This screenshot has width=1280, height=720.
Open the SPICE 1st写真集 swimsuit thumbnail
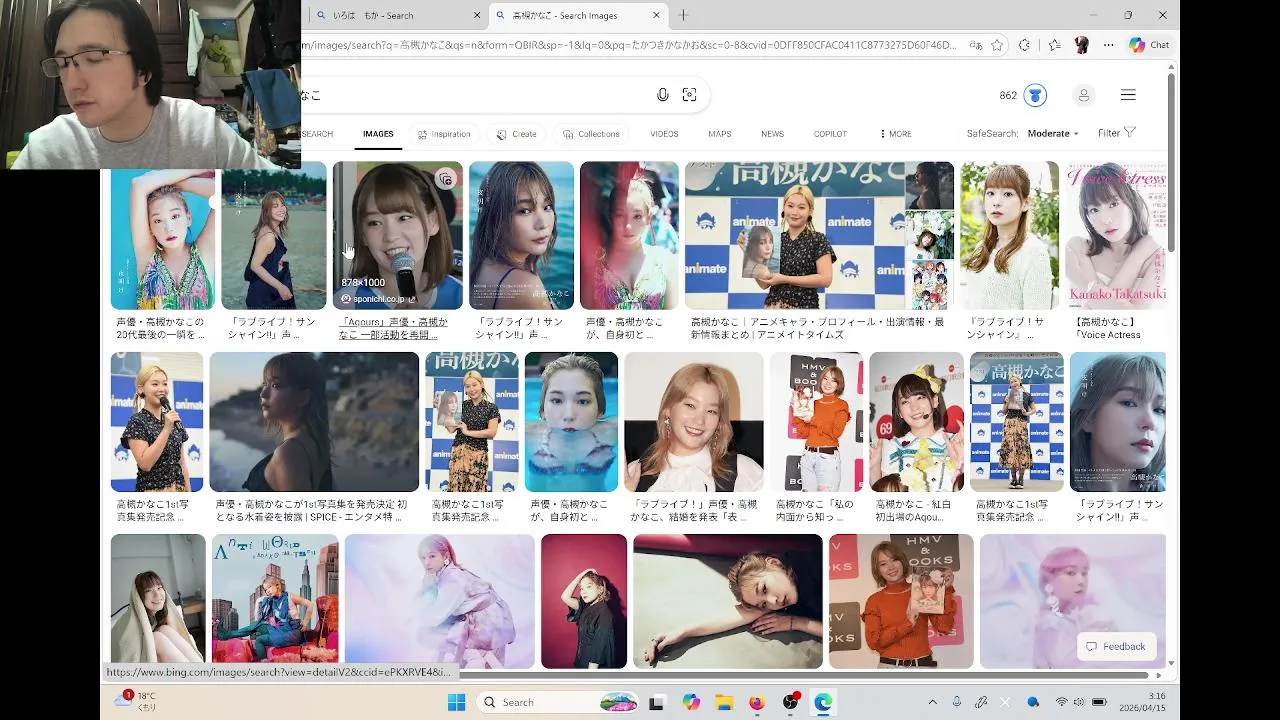(x=314, y=421)
